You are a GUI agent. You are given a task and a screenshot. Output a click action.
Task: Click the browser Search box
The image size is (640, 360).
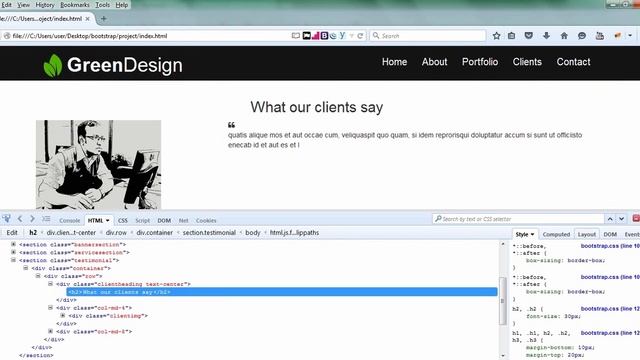(428, 36)
